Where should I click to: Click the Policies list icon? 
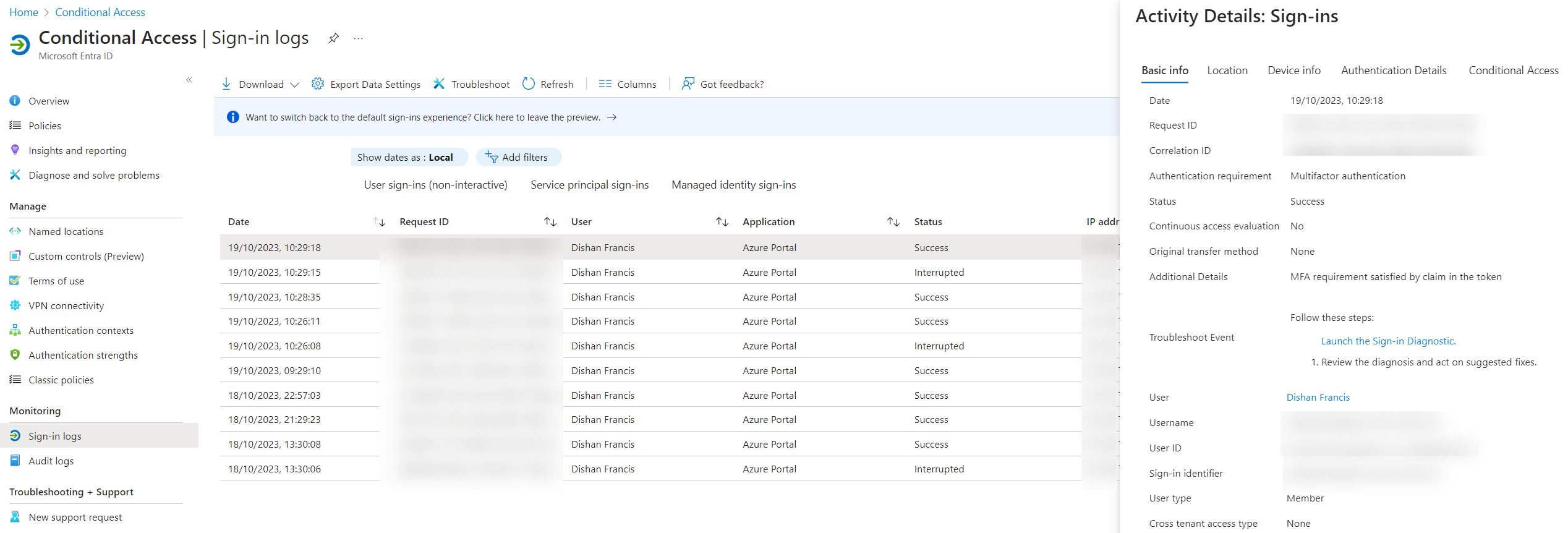pyautogui.click(x=15, y=126)
